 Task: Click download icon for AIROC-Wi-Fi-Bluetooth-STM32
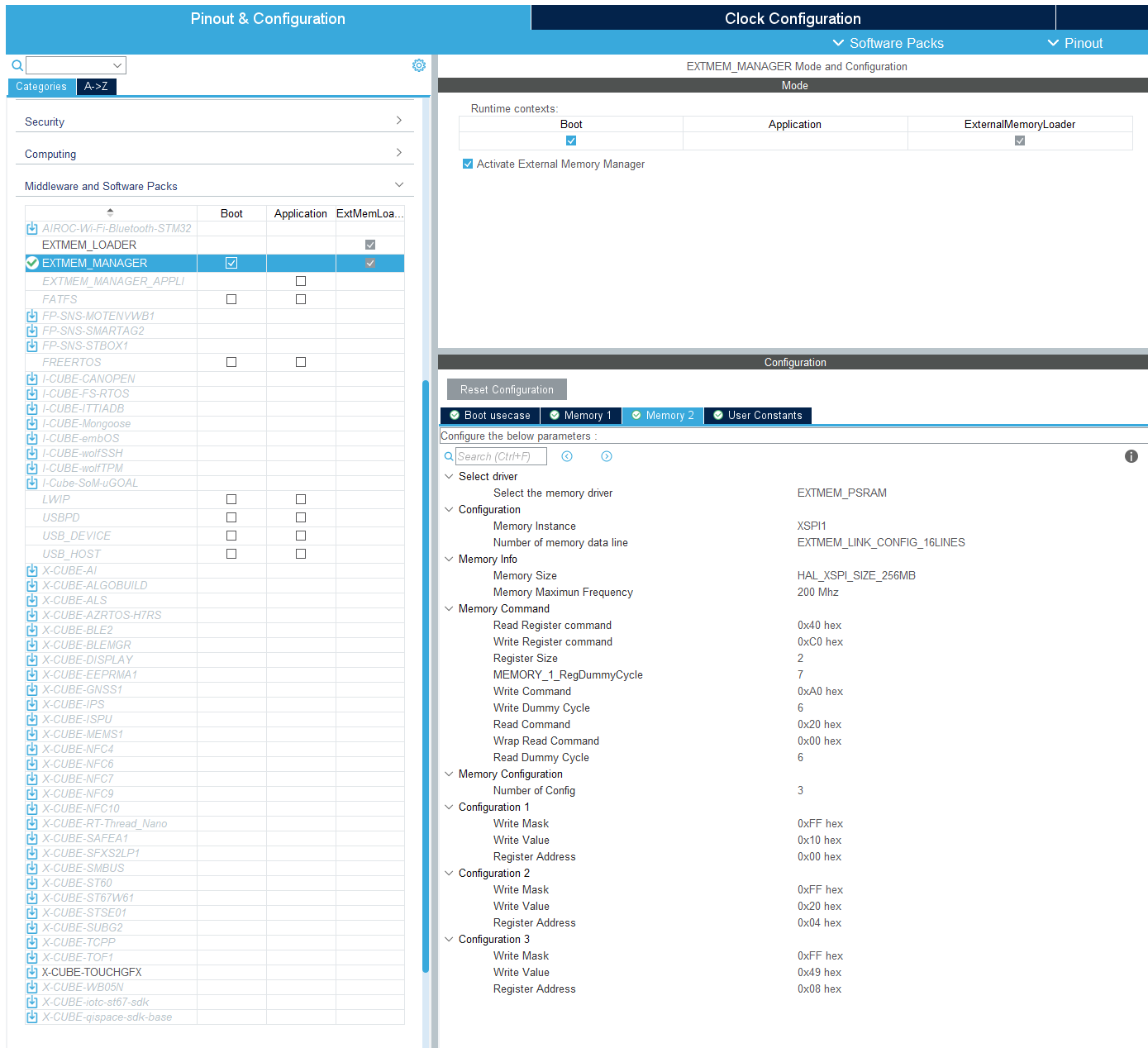click(32, 228)
